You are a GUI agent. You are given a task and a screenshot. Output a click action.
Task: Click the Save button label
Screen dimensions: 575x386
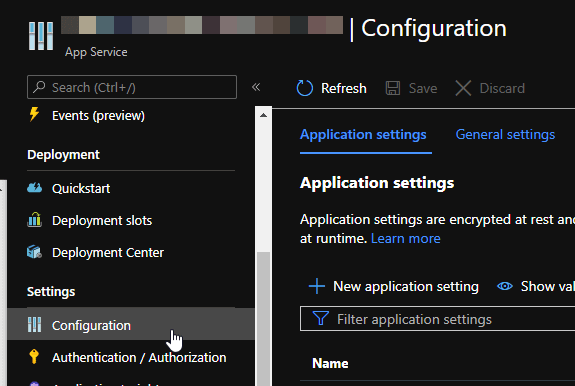point(423,88)
